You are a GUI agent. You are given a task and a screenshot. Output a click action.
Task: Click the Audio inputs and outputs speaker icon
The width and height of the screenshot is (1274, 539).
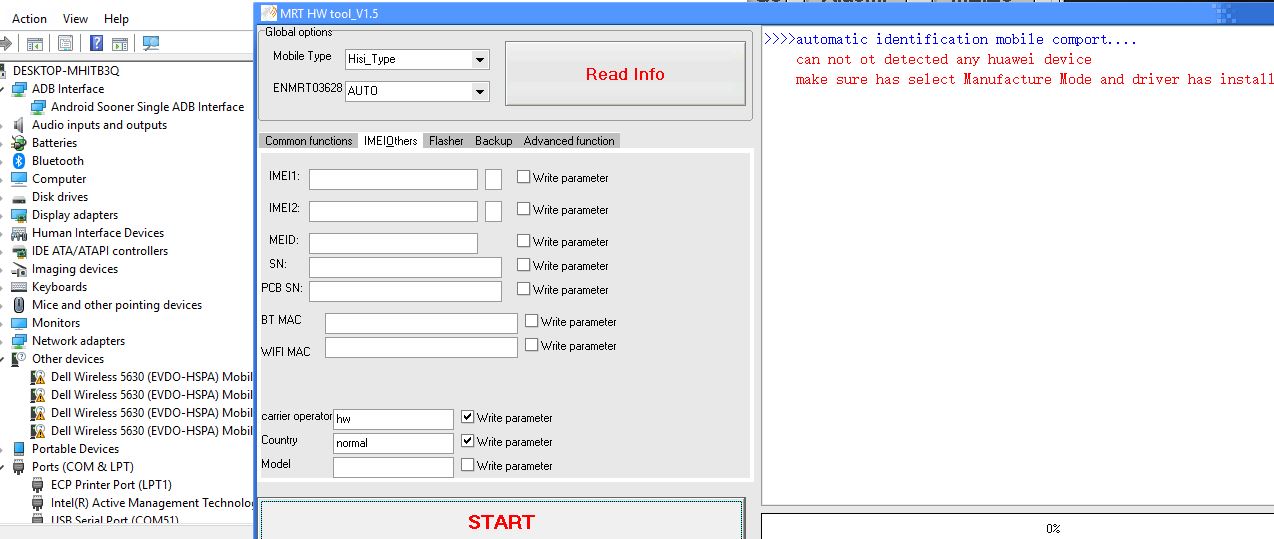click(19, 125)
